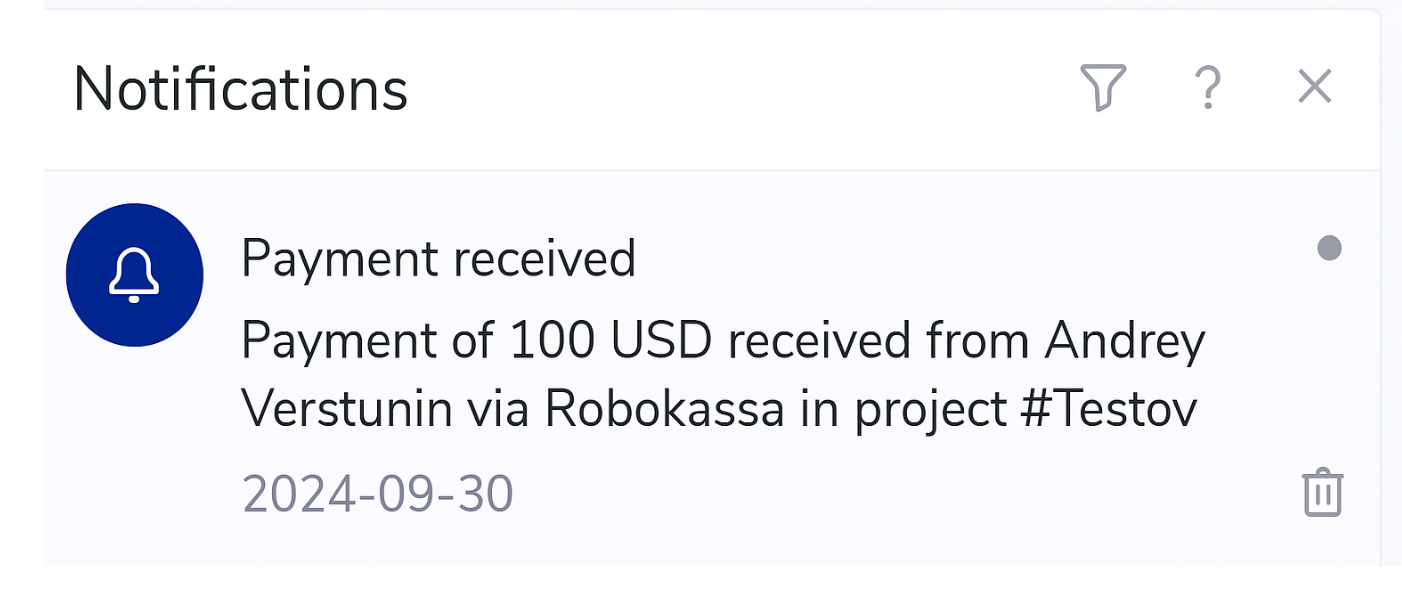Click the 'Notifications' panel heading
This screenshot has height=611, width=1402.
point(241,88)
